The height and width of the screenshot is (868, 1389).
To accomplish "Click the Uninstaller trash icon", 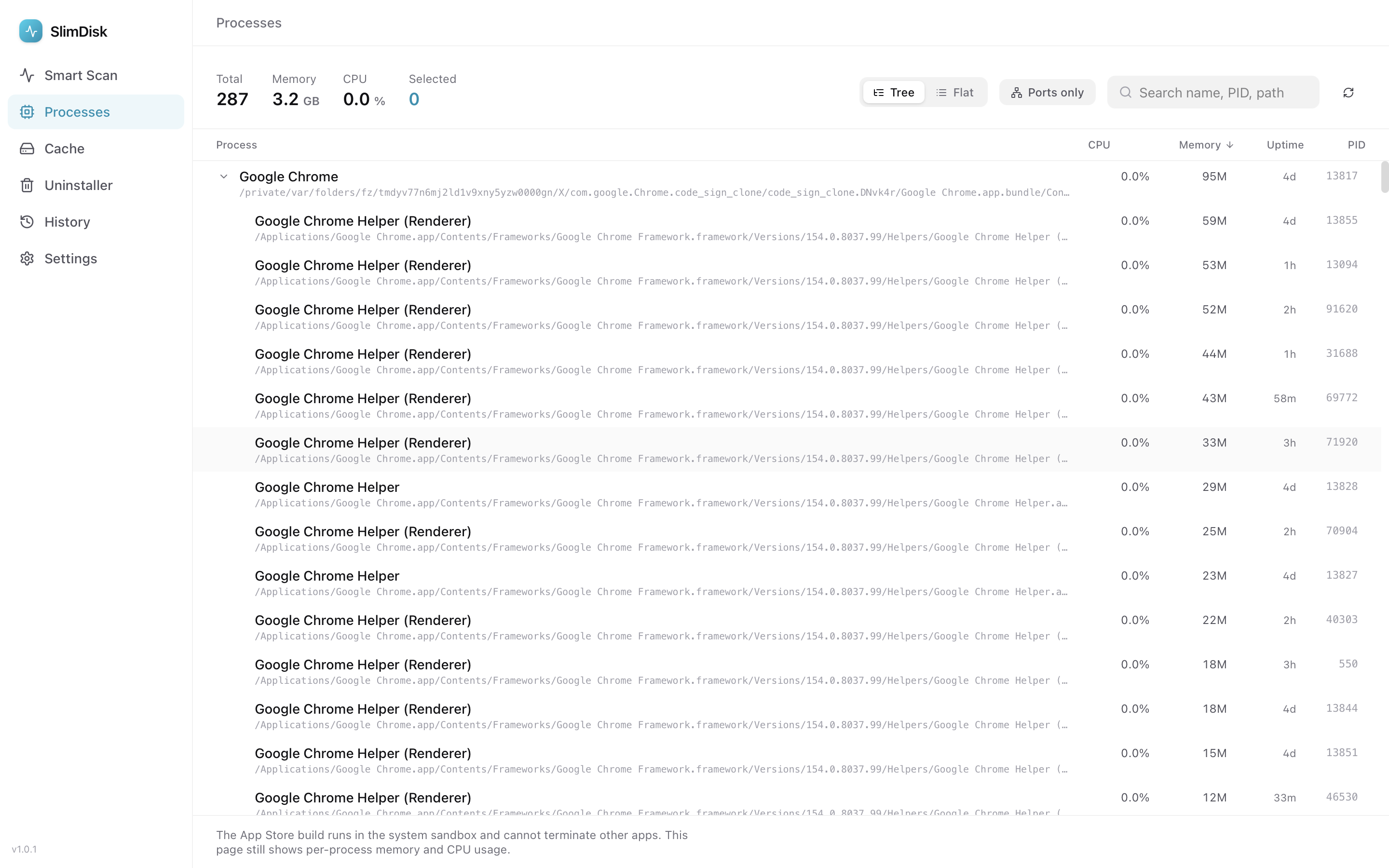I will point(27,186).
